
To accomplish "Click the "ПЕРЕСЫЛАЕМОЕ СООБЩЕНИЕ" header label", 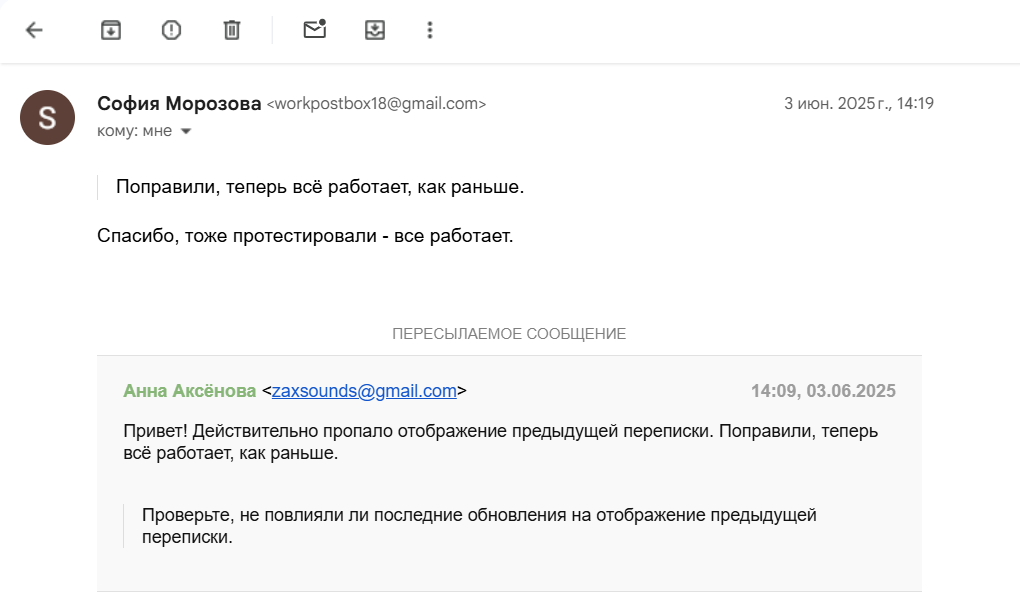I will [509, 334].
